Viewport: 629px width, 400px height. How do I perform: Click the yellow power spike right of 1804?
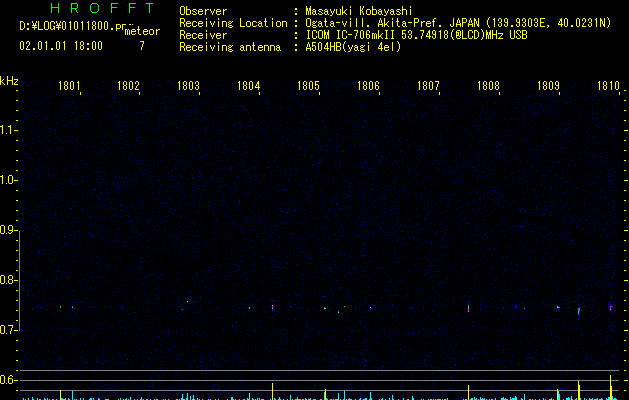pyautogui.click(x=272, y=391)
